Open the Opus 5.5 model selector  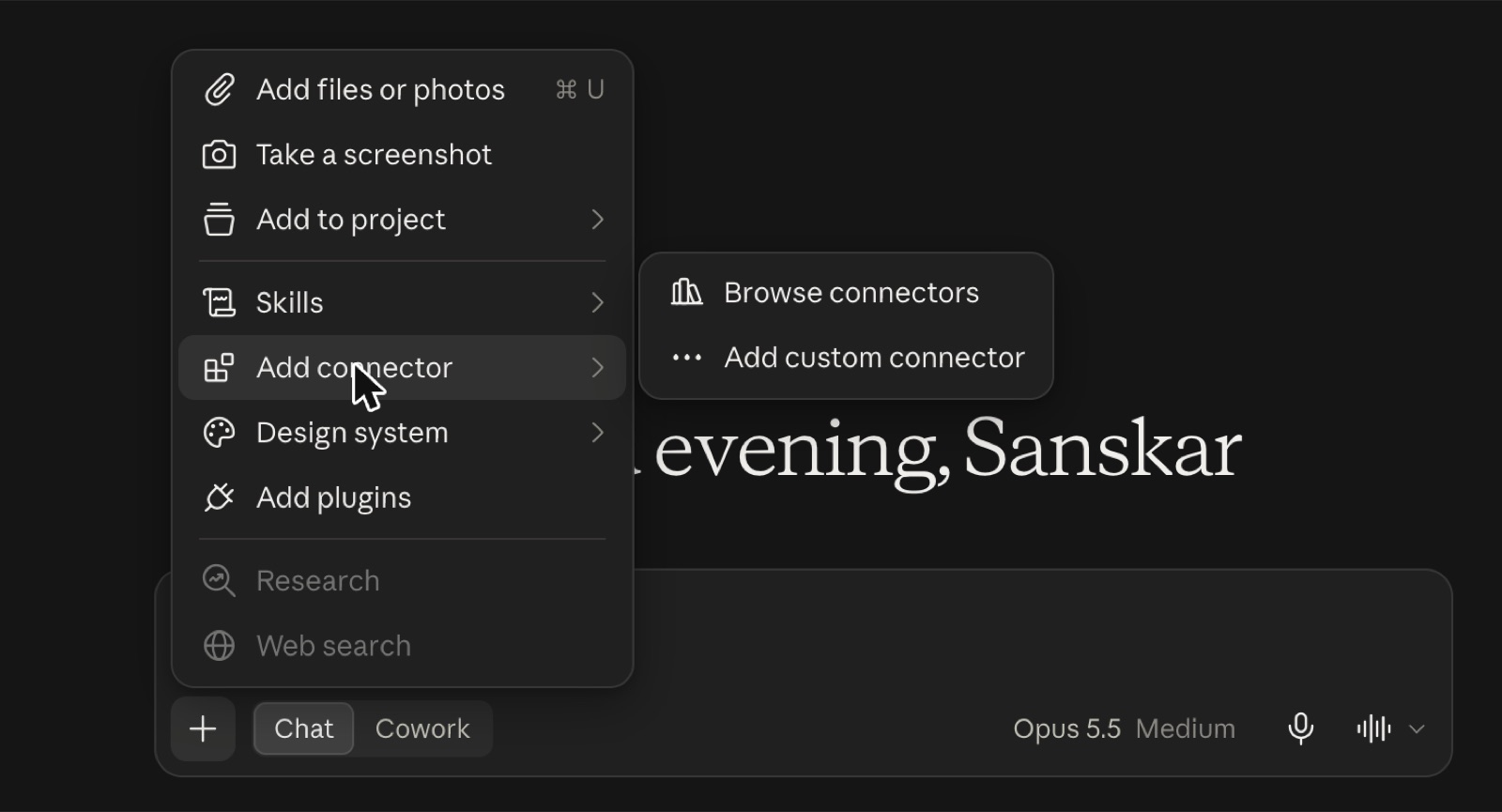coord(1066,729)
